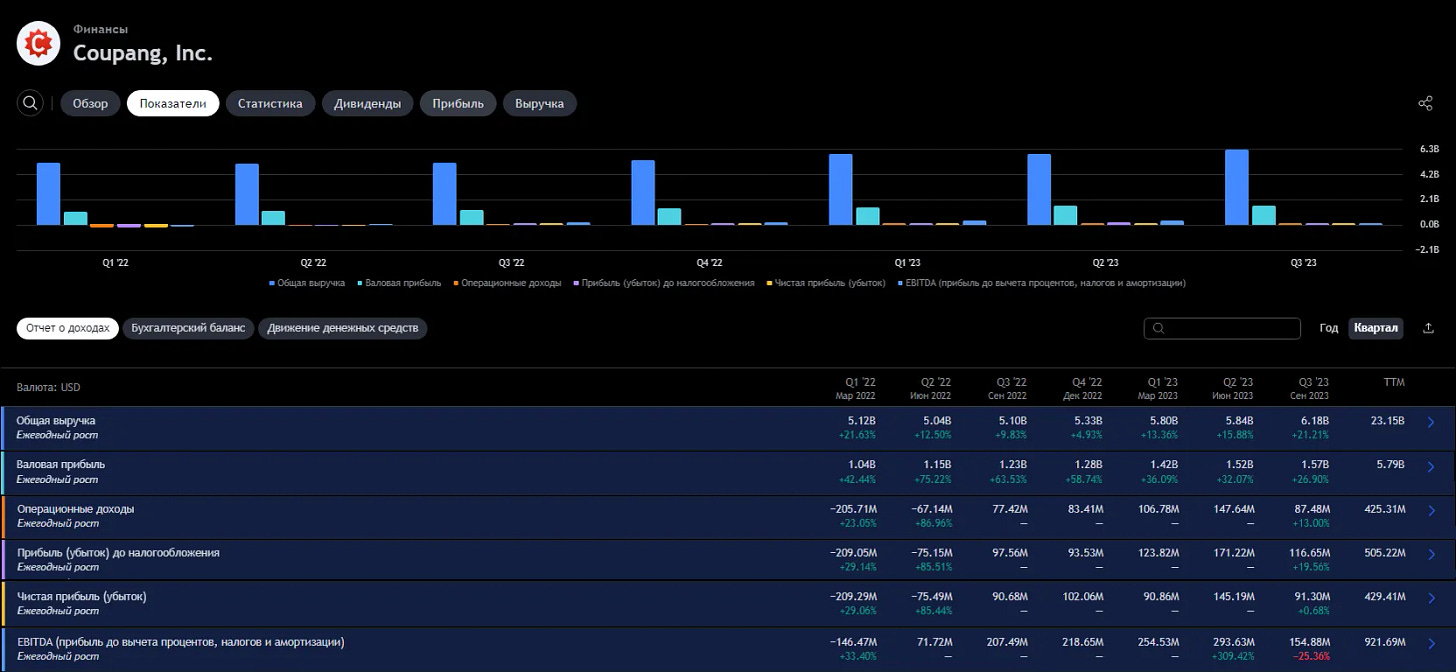Expand the Чистая прибыль (убыток) row arrow
1456x672 pixels.
(x=1430, y=598)
